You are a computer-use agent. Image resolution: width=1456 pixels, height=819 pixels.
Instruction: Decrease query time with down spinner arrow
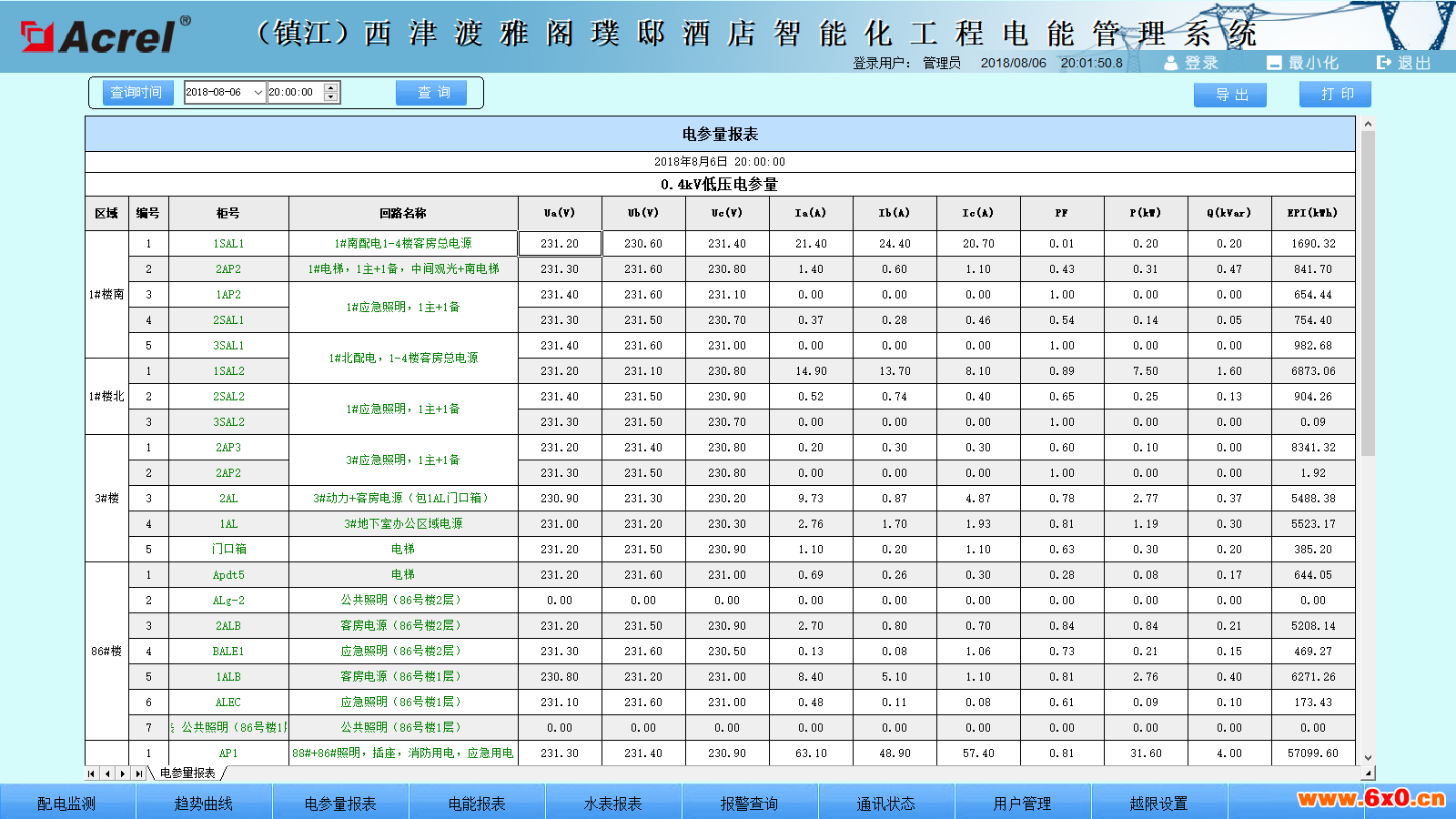(331, 97)
